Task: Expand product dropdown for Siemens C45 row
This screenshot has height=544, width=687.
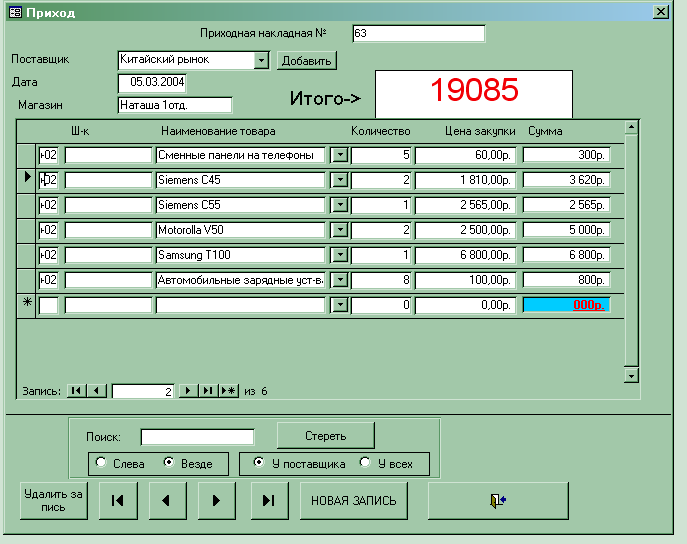Action: (339, 180)
